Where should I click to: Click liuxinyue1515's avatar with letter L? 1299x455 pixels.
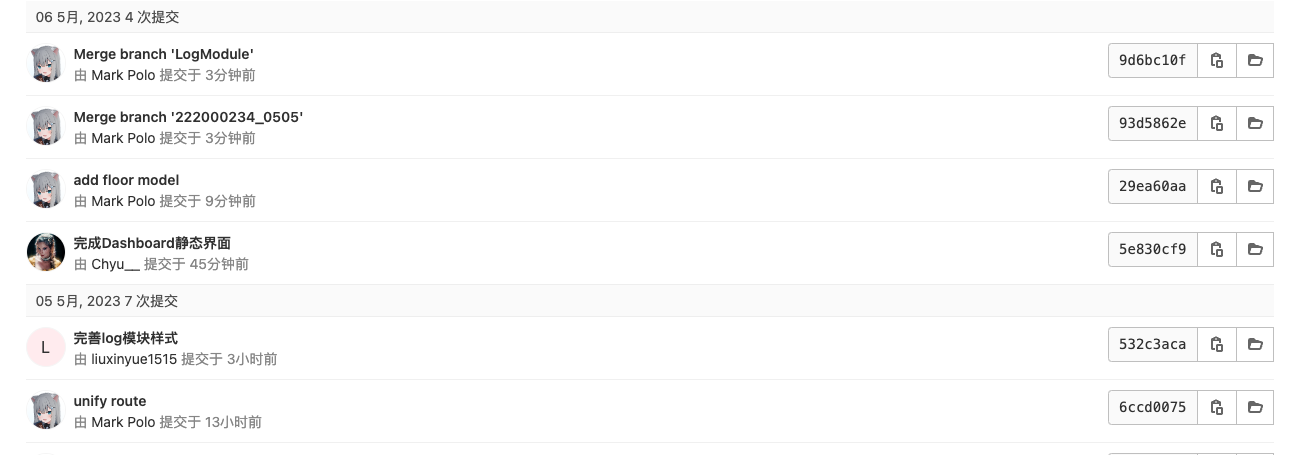[45, 347]
